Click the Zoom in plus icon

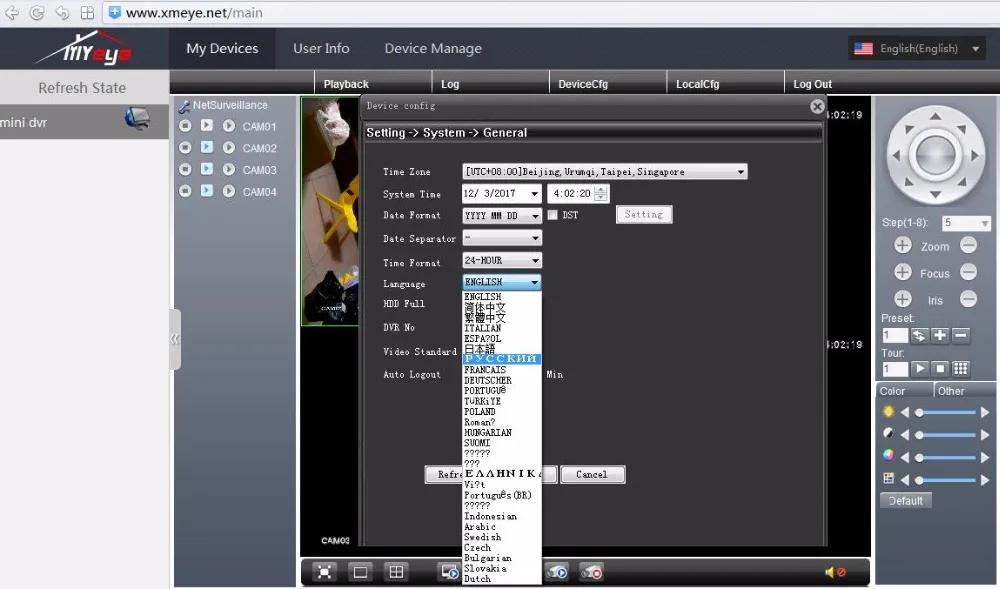[x=902, y=246]
